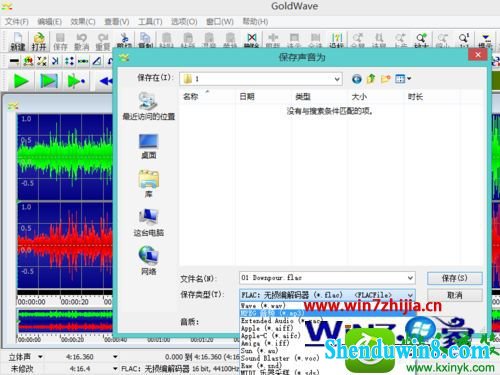The width and height of the screenshot is (500, 375).
Task: Open 这台电脑 (This PC) in dialog sidebar
Action: point(149,222)
